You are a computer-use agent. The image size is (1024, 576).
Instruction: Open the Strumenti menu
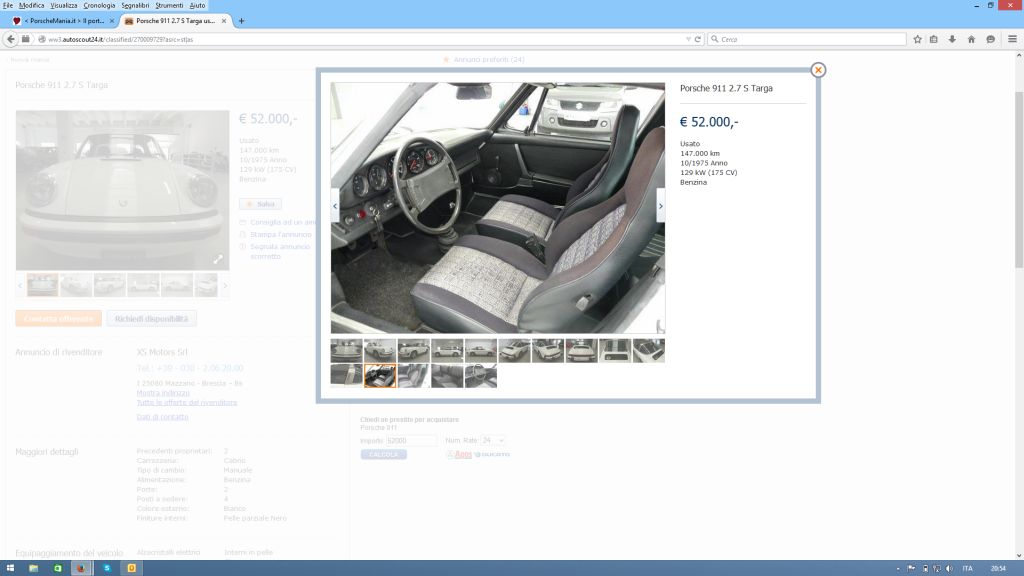[x=169, y=5]
